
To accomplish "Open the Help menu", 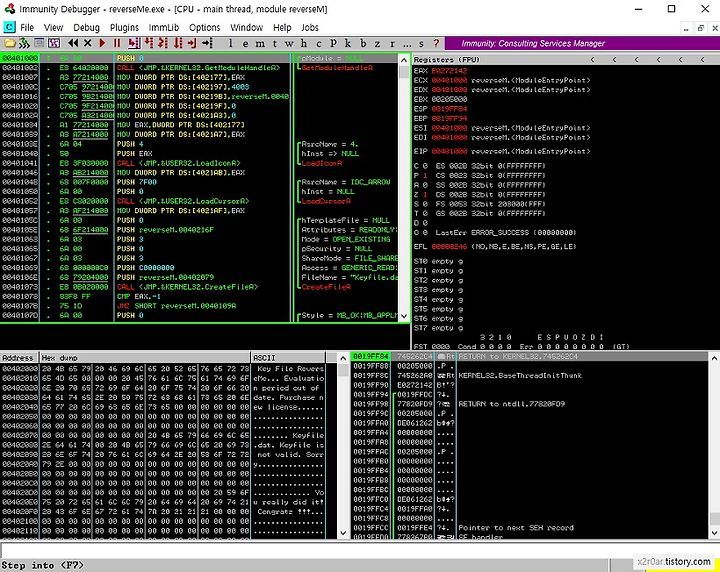I will click(282, 28).
